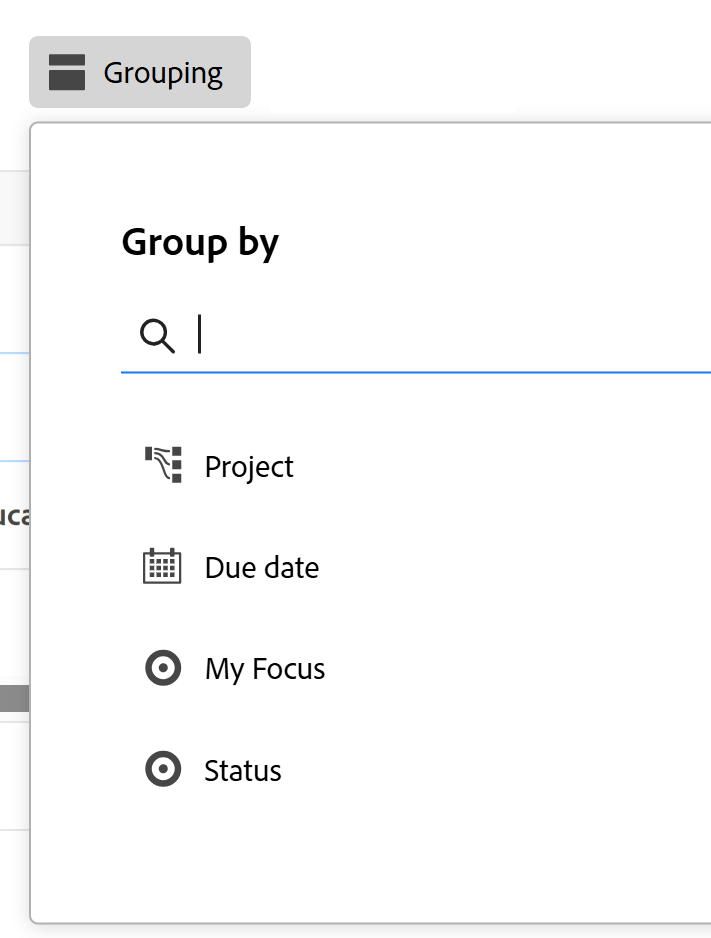Click the "Group by" heading
The image size is (711, 938).
click(x=200, y=241)
